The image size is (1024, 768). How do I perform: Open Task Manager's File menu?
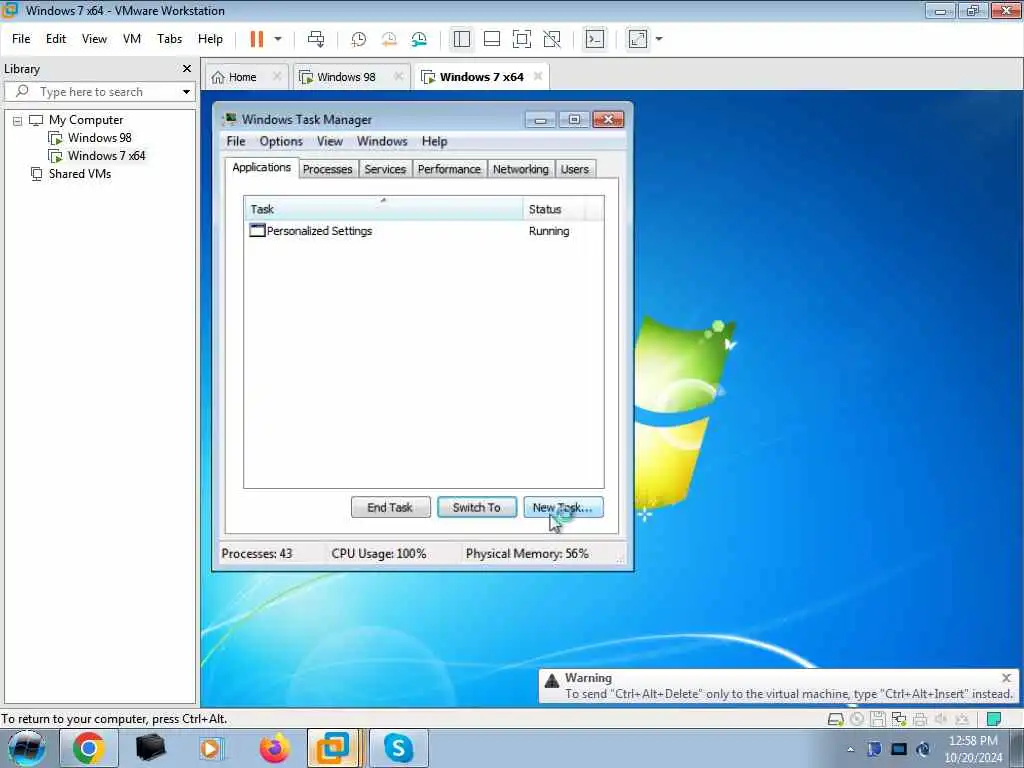(236, 142)
